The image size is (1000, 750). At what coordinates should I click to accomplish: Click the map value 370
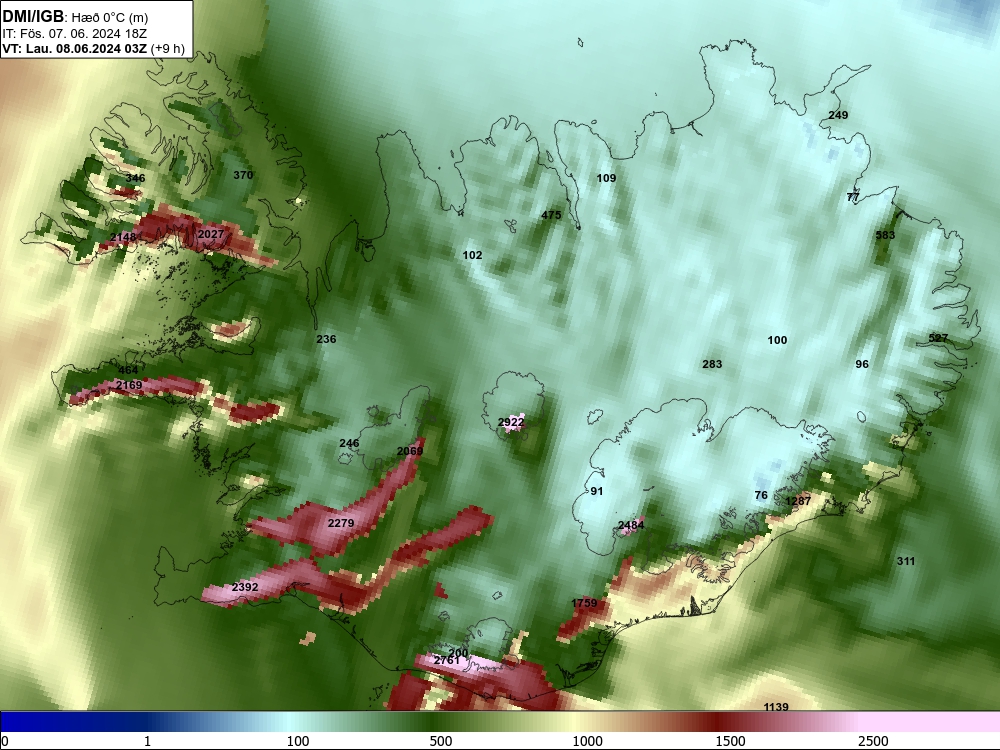243,175
